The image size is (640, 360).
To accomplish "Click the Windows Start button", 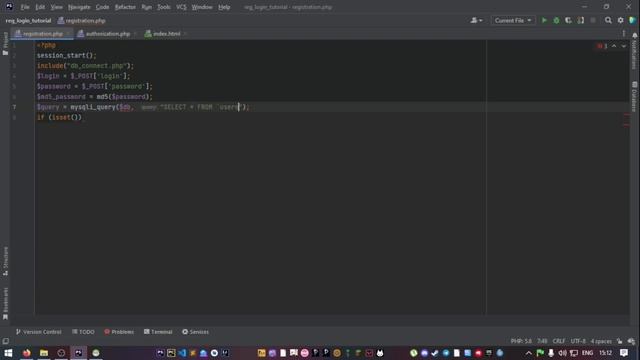I will click(8, 353).
